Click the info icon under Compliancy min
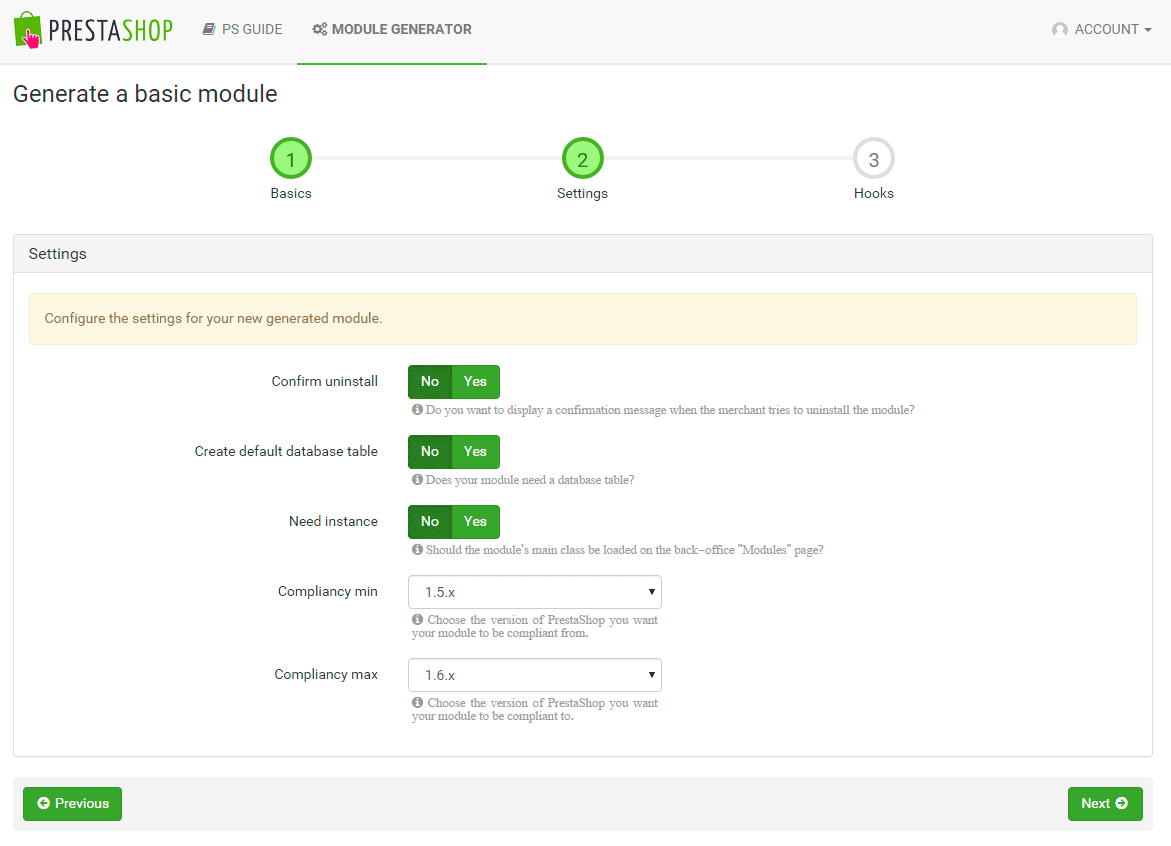Viewport: 1171px width, 846px height. pyautogui.click(x=417, y=620)
